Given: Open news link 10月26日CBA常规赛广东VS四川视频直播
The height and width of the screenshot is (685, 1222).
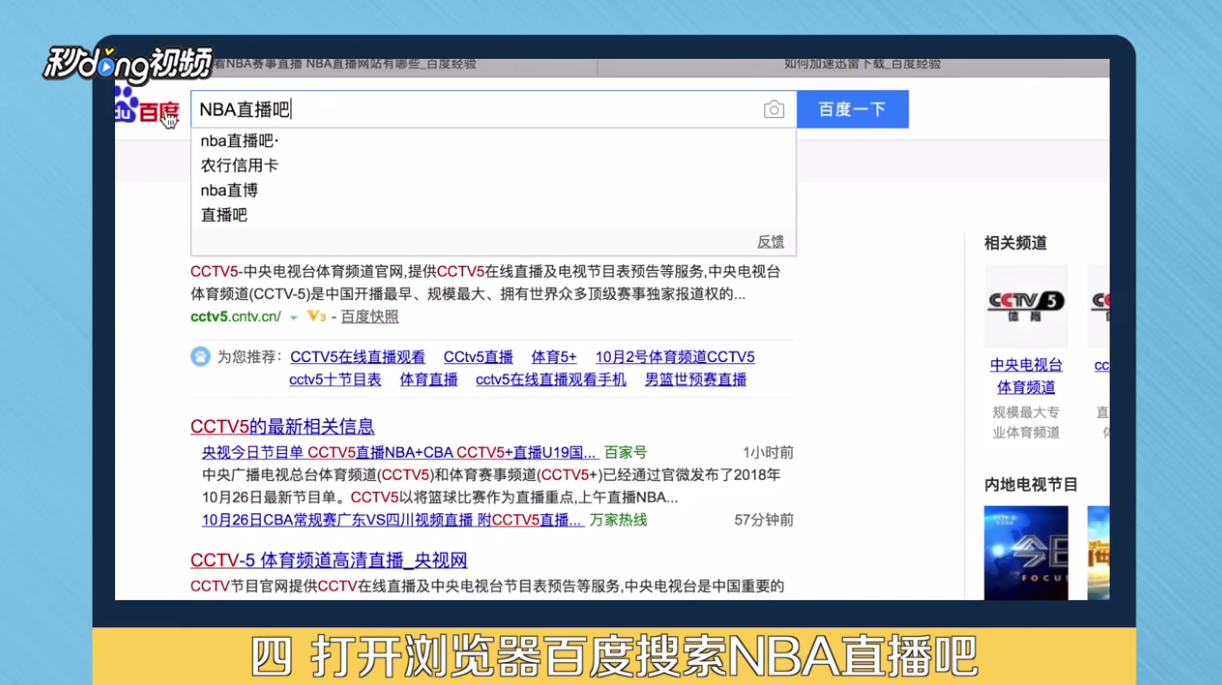Looking at the screenshot, I should coord(392,520).
